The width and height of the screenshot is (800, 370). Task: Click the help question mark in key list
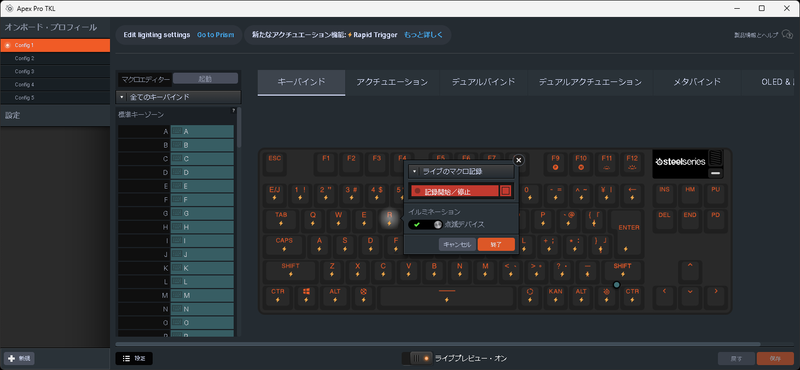tap(234, 110)
